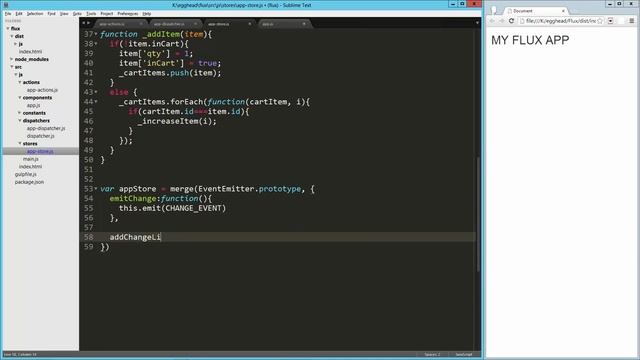Go back in the browser window

click(492, 21)
